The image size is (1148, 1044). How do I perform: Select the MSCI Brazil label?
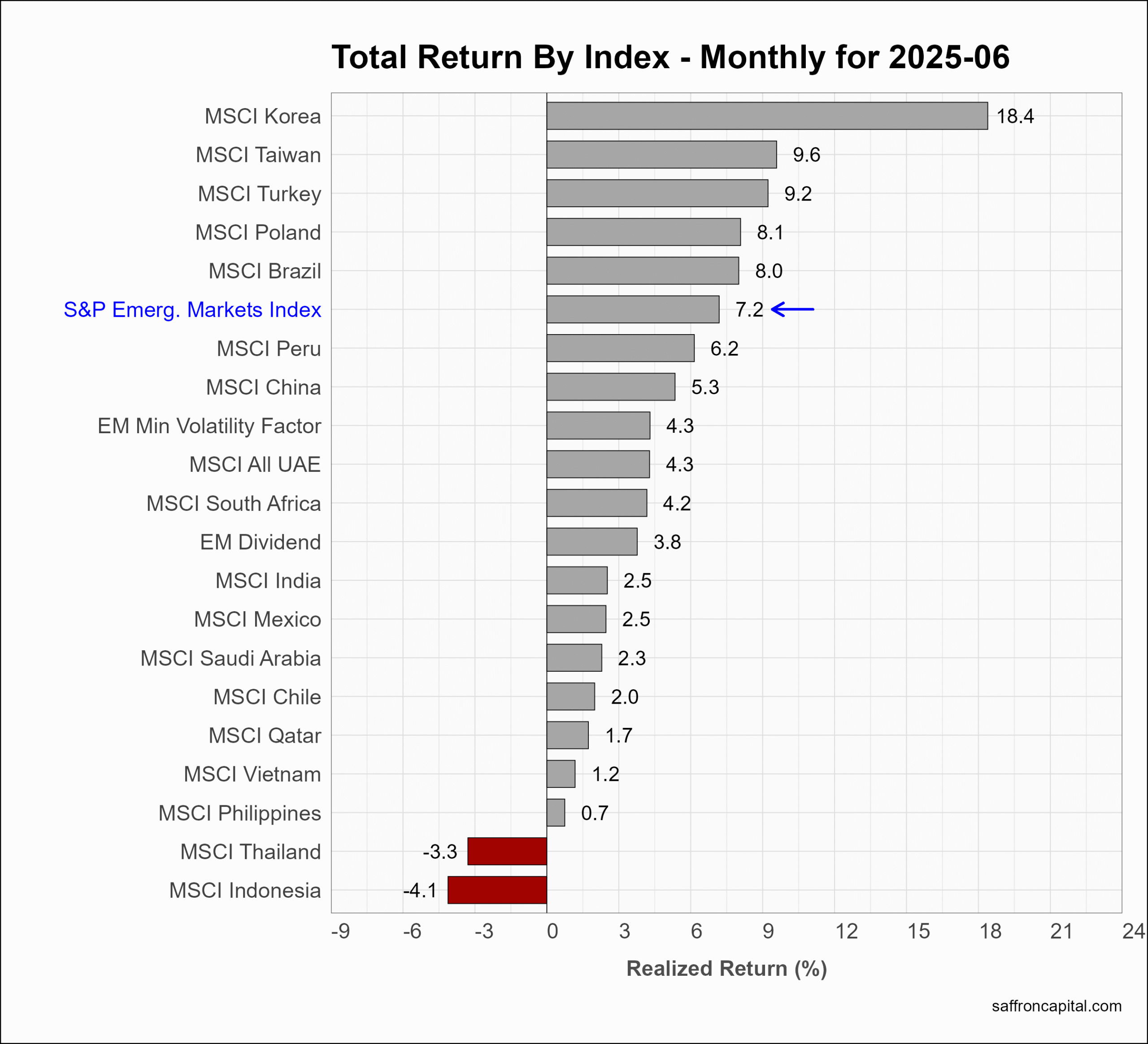265,271
